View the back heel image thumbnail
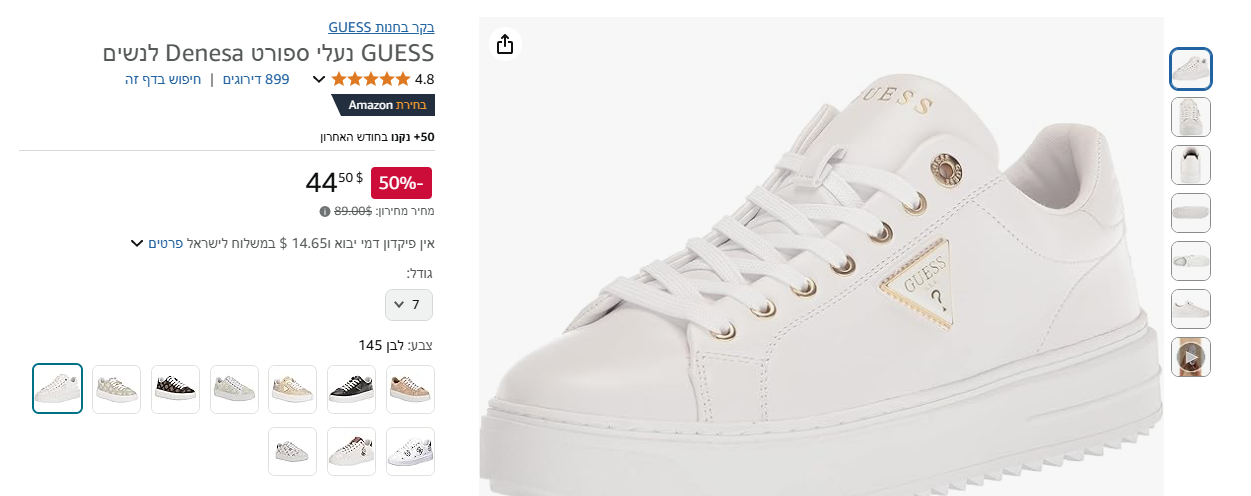Viewport: 1251px width, 496px height. 1191,165
